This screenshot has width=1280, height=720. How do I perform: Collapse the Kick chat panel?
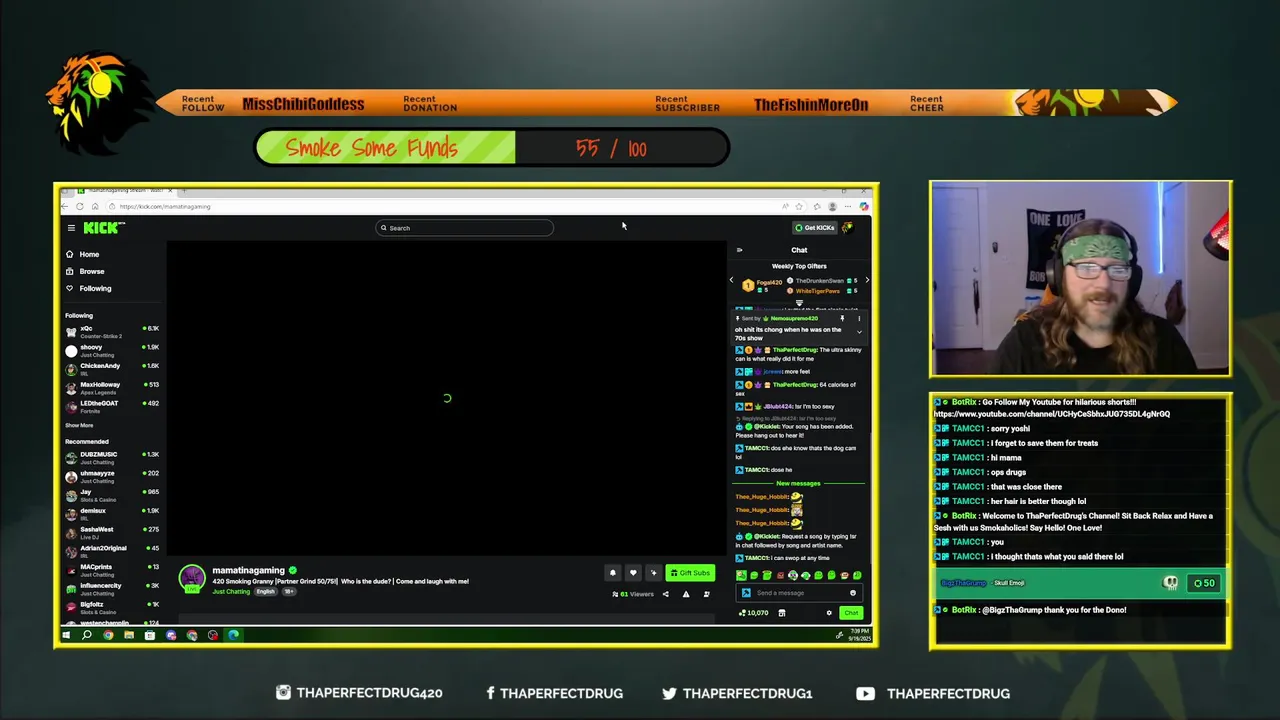pyautogui.click(x=739, y=250)
